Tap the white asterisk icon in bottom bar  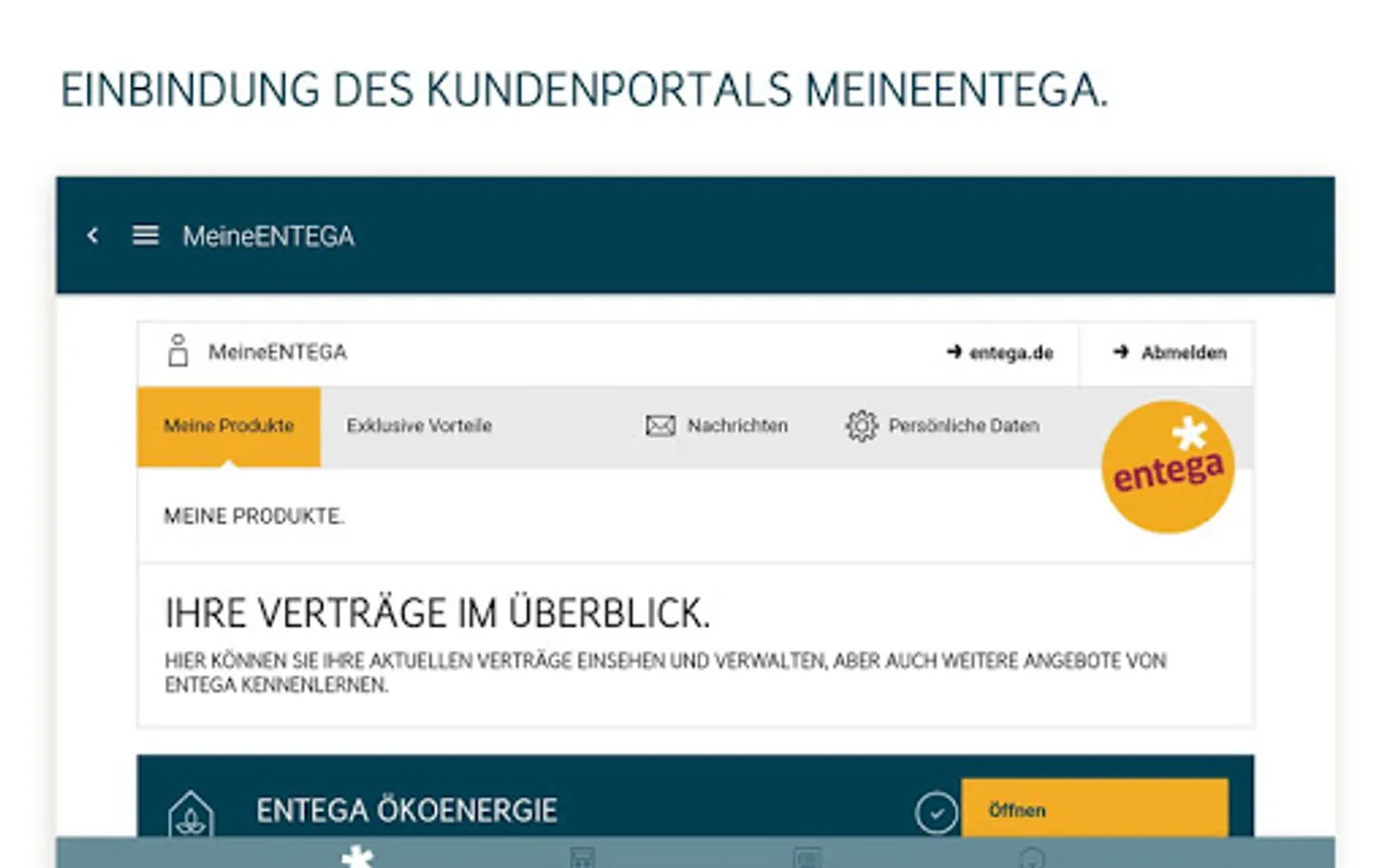pyautogui.click(x=358, y=855)
